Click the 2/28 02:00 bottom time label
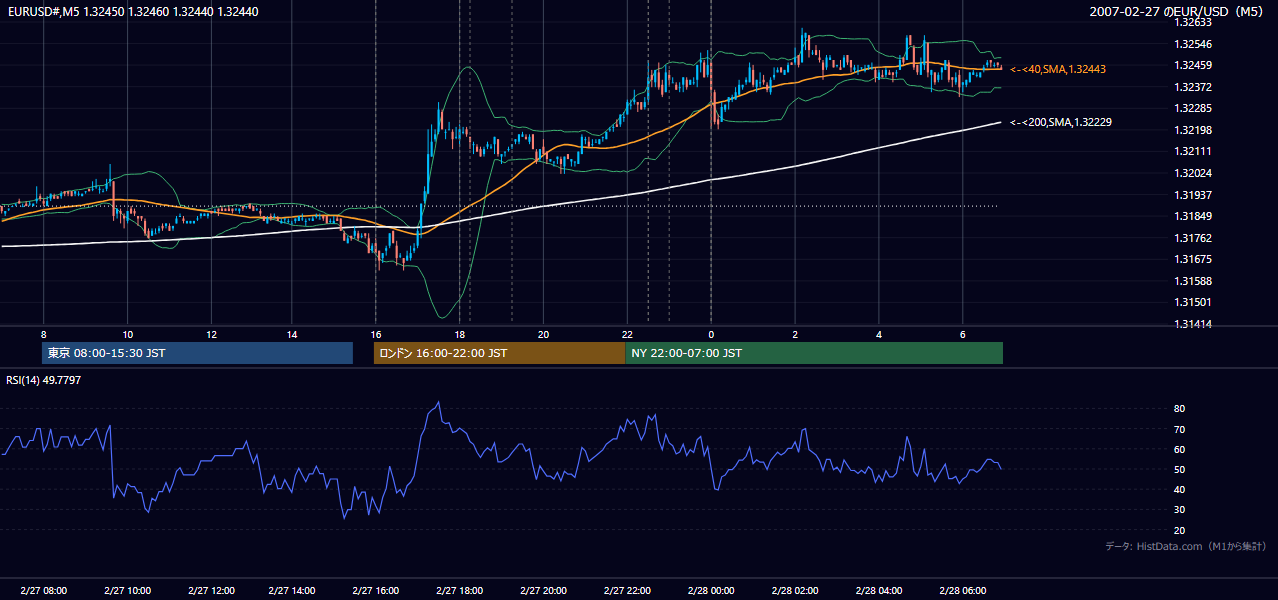Image resolution: width=1278 pixels, height=600 pixels. (795, 590)
